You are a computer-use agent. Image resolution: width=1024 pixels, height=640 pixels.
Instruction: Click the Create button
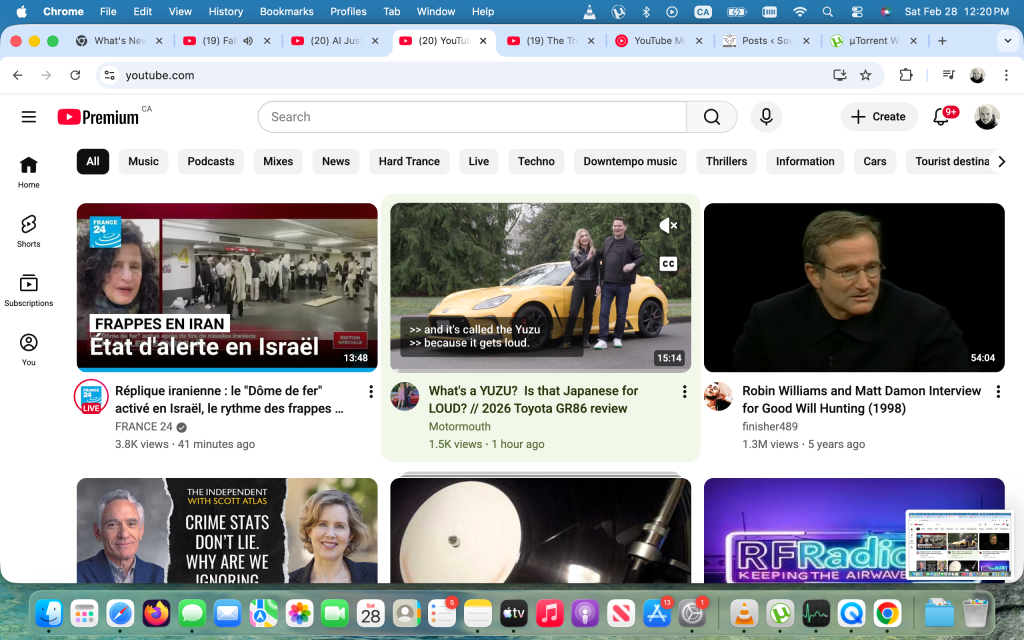tap(878, 117)
